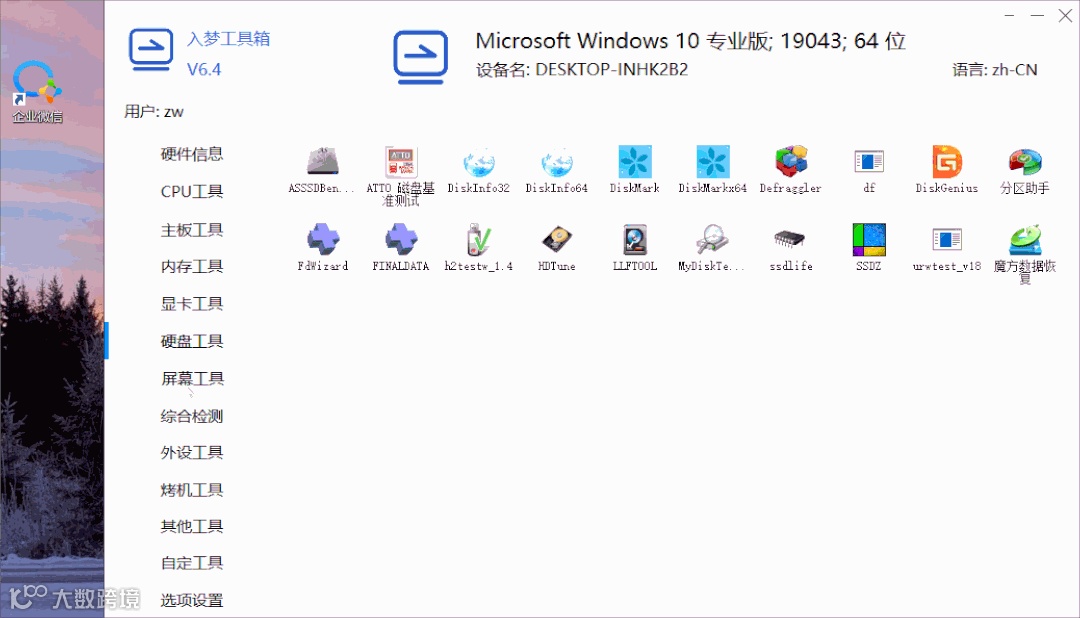Select the 硬盘工具 section
Image resolution: width=1080 pixels, height=618 pixels.
point(191,341)
